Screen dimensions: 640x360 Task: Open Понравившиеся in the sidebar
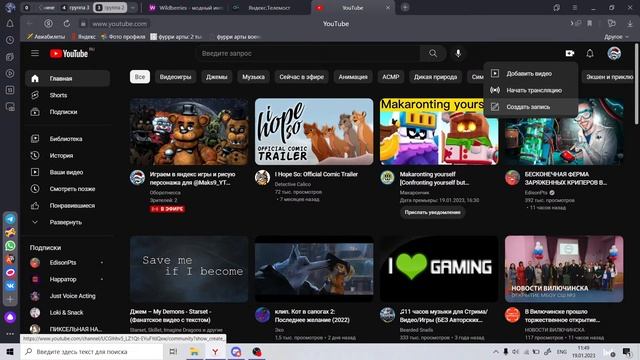click(67, 206)
